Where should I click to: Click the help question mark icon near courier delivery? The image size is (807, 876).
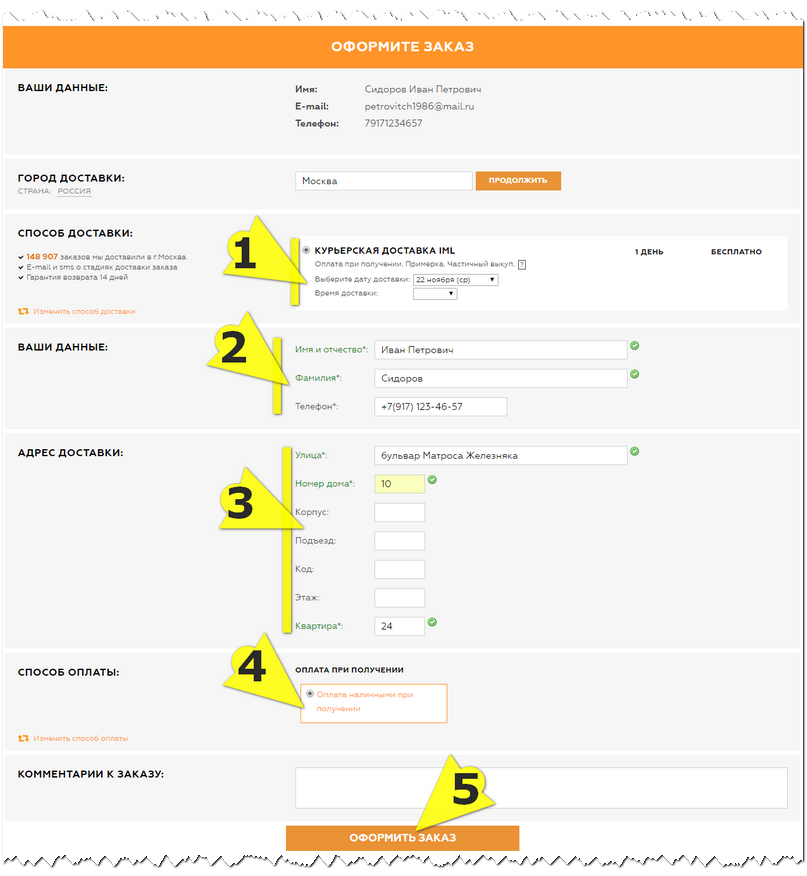[x=521, y=265]
